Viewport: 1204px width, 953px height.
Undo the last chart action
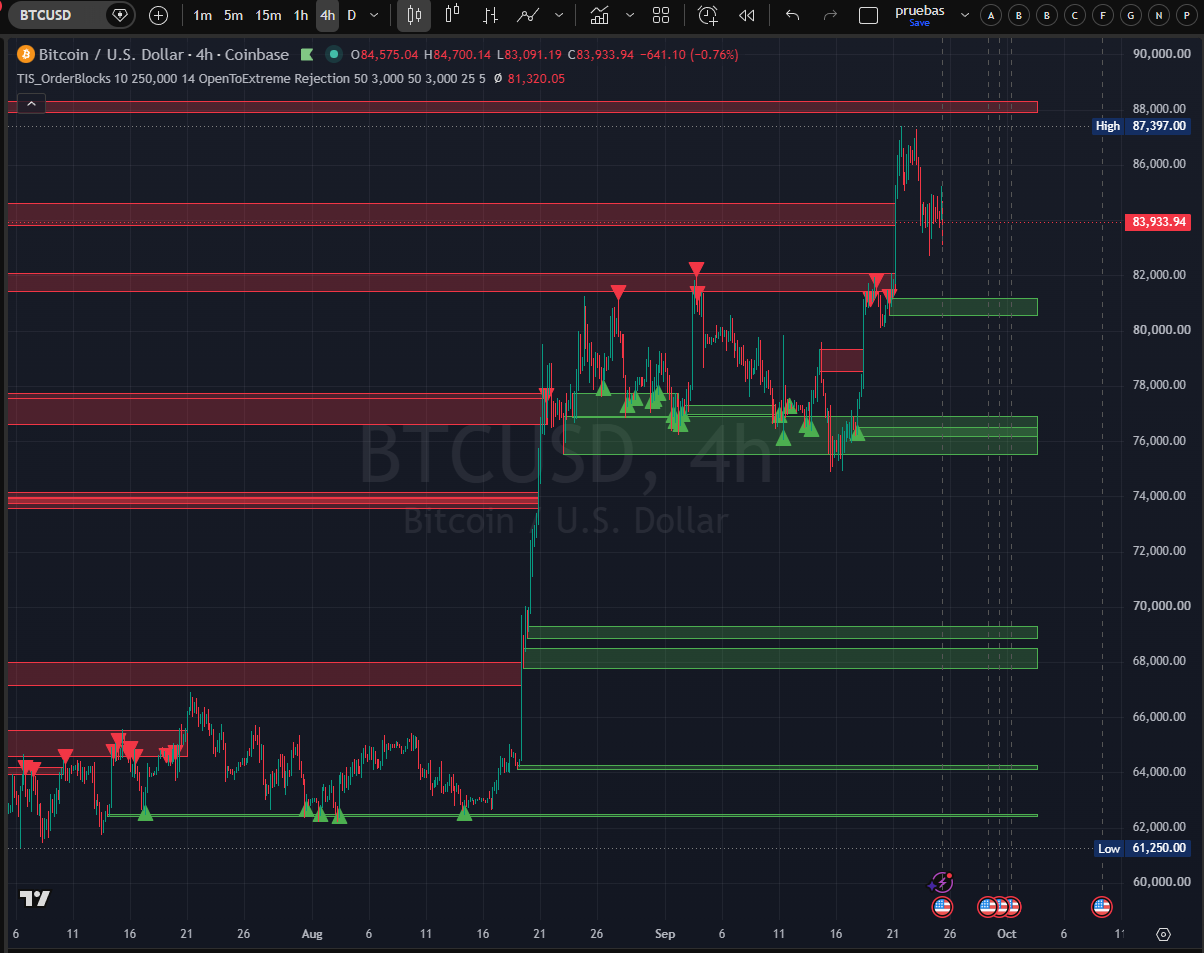point(793,15)
